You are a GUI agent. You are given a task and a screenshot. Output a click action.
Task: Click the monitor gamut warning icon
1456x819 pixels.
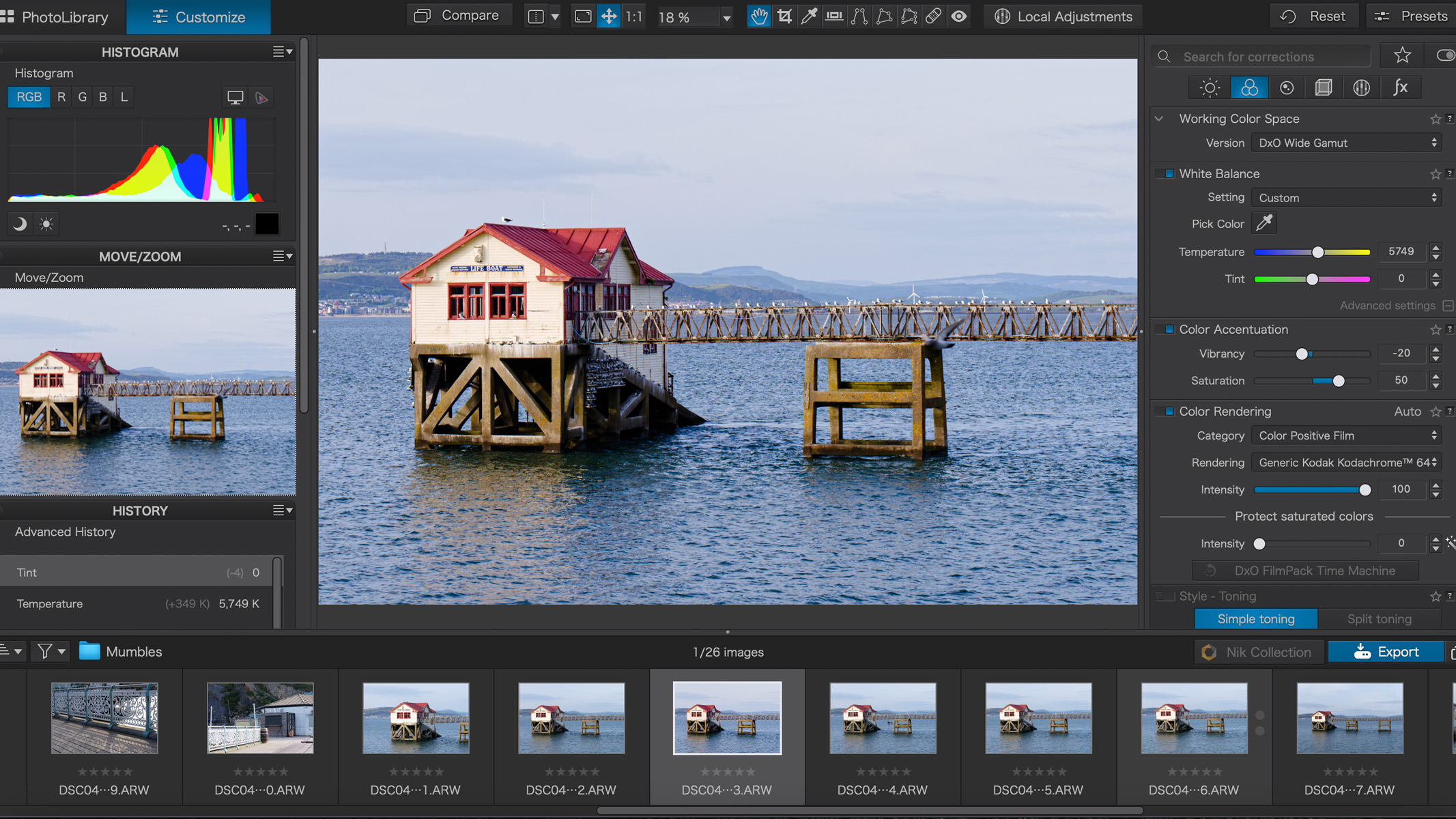(235, 98)
